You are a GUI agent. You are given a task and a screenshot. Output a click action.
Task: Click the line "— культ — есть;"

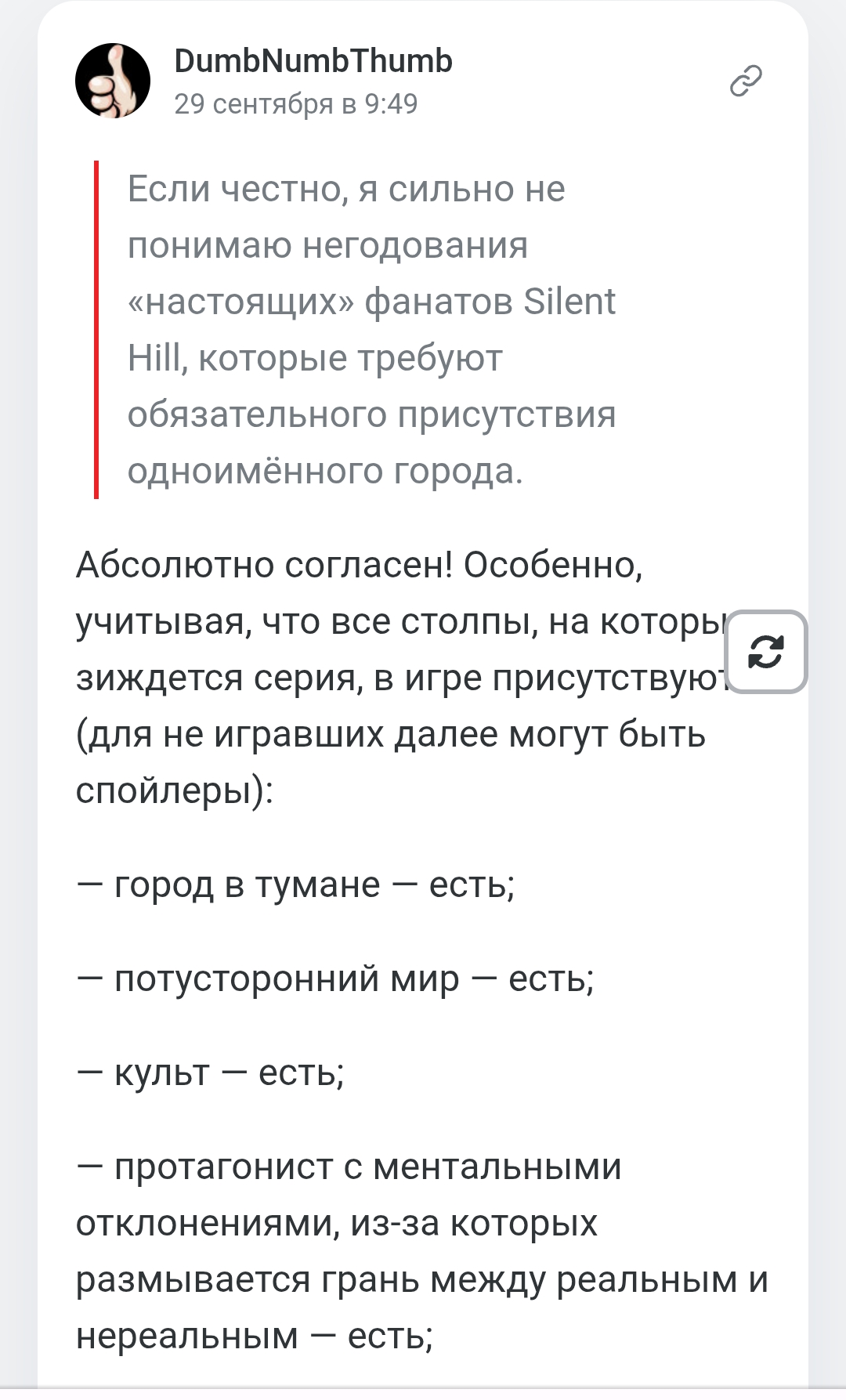210,1073
